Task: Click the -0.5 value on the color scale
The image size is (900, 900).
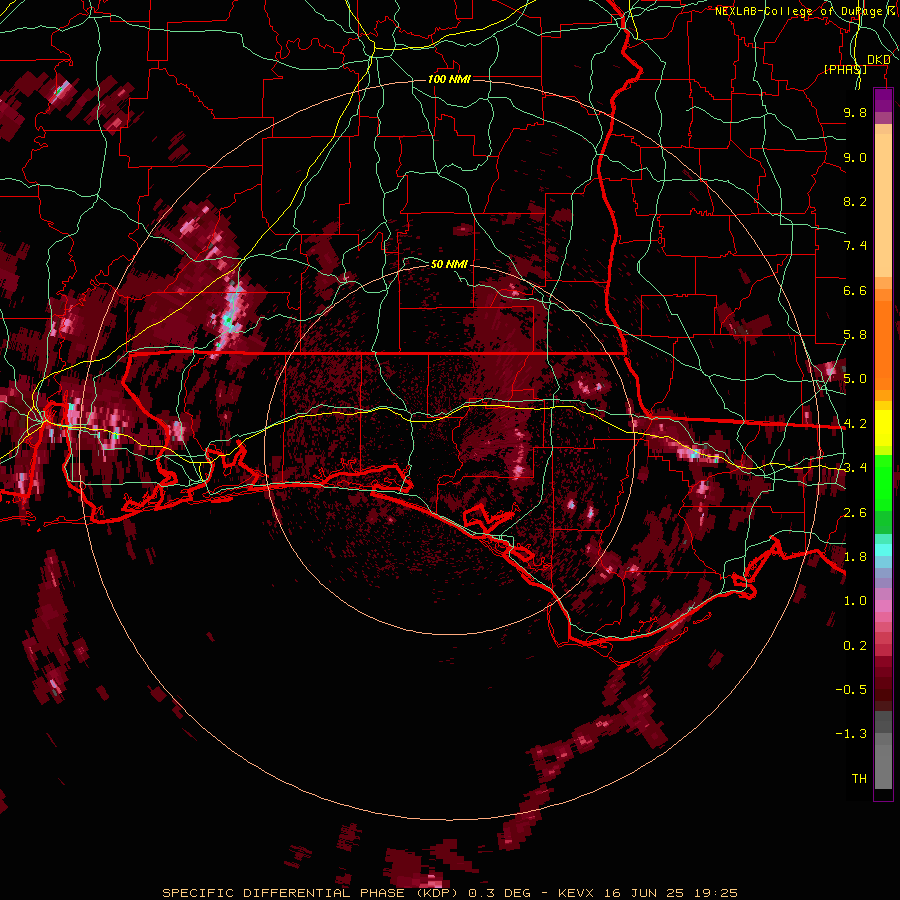Action: (x=851, y=690)
